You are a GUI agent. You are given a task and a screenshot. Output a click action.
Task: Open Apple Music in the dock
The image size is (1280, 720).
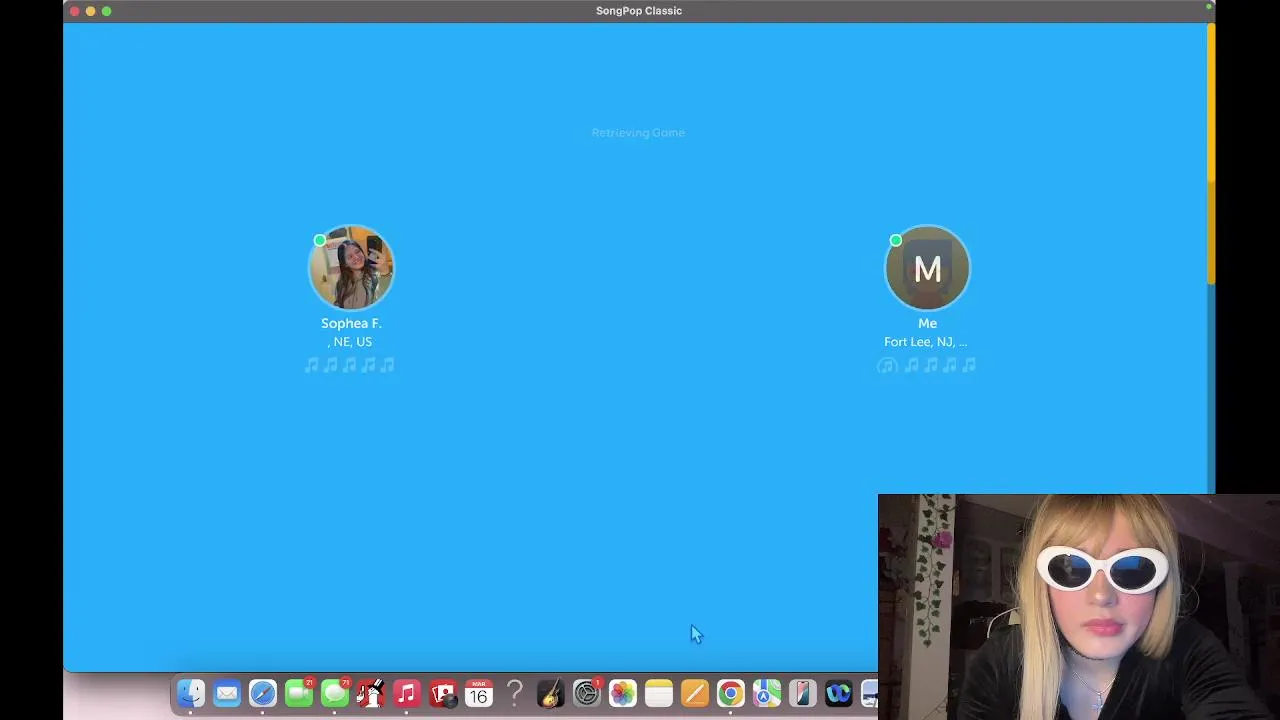tap(407, 693)
